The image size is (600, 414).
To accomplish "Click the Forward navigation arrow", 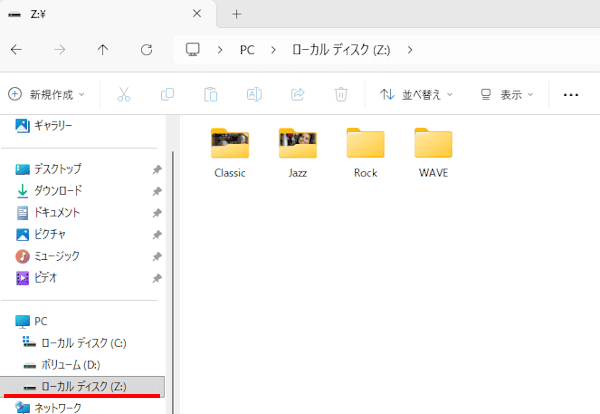I will (x=59, y=50).
